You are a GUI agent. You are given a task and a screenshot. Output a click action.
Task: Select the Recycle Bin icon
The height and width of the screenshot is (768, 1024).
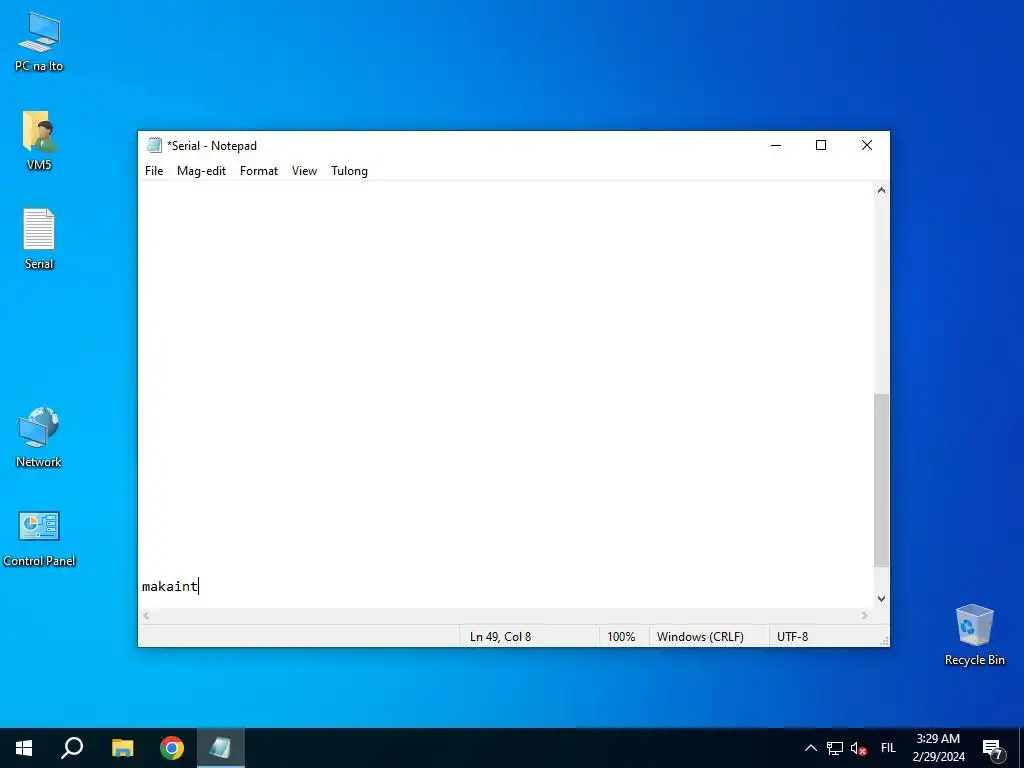tap(974, 635)
